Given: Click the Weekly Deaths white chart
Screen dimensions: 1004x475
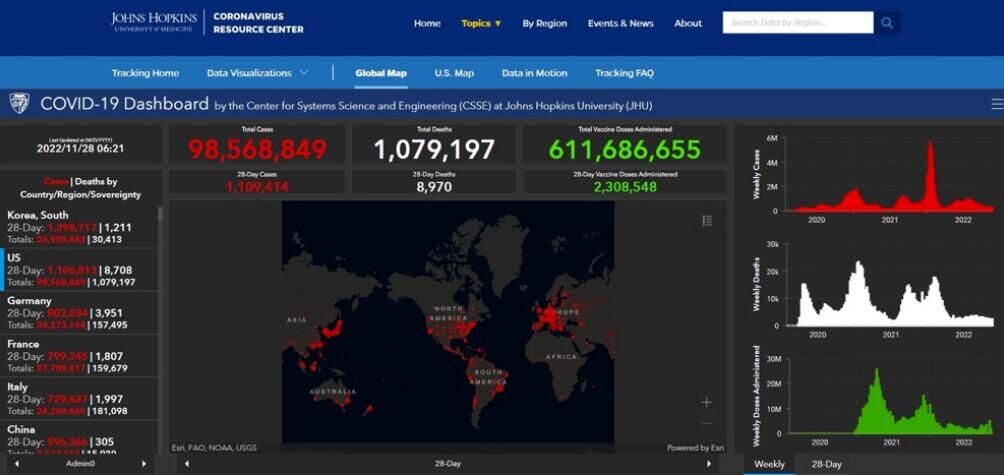Looking at the screenshot, I should (x=887, y=283).
